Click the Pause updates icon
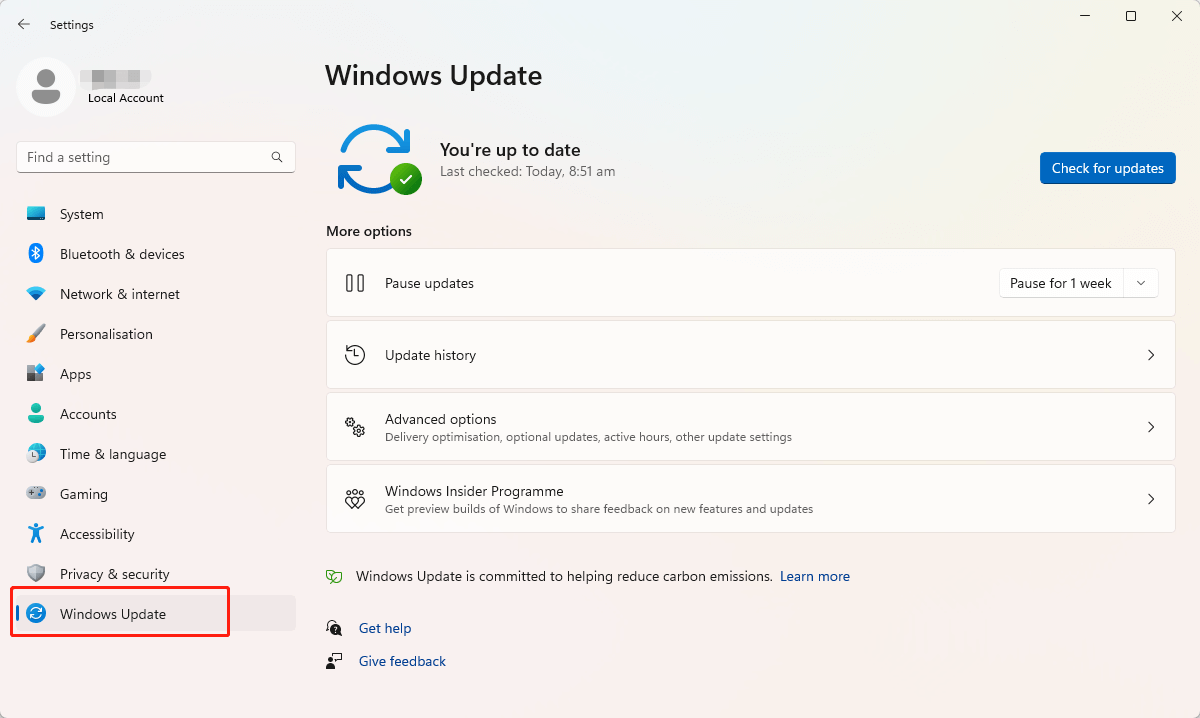The image size is (1200, 718). click(x=355, y=283)
